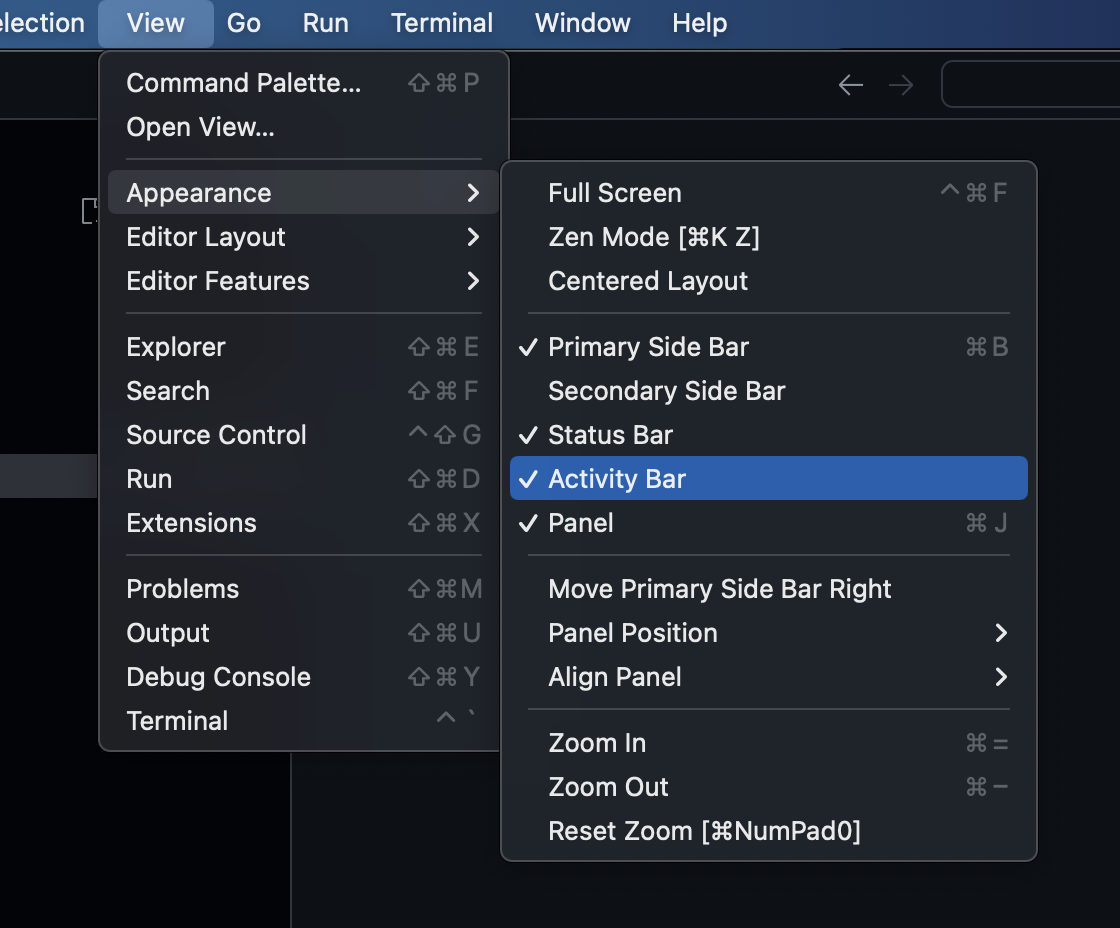Select Zoom In from the submenu

tap(597, 742)
